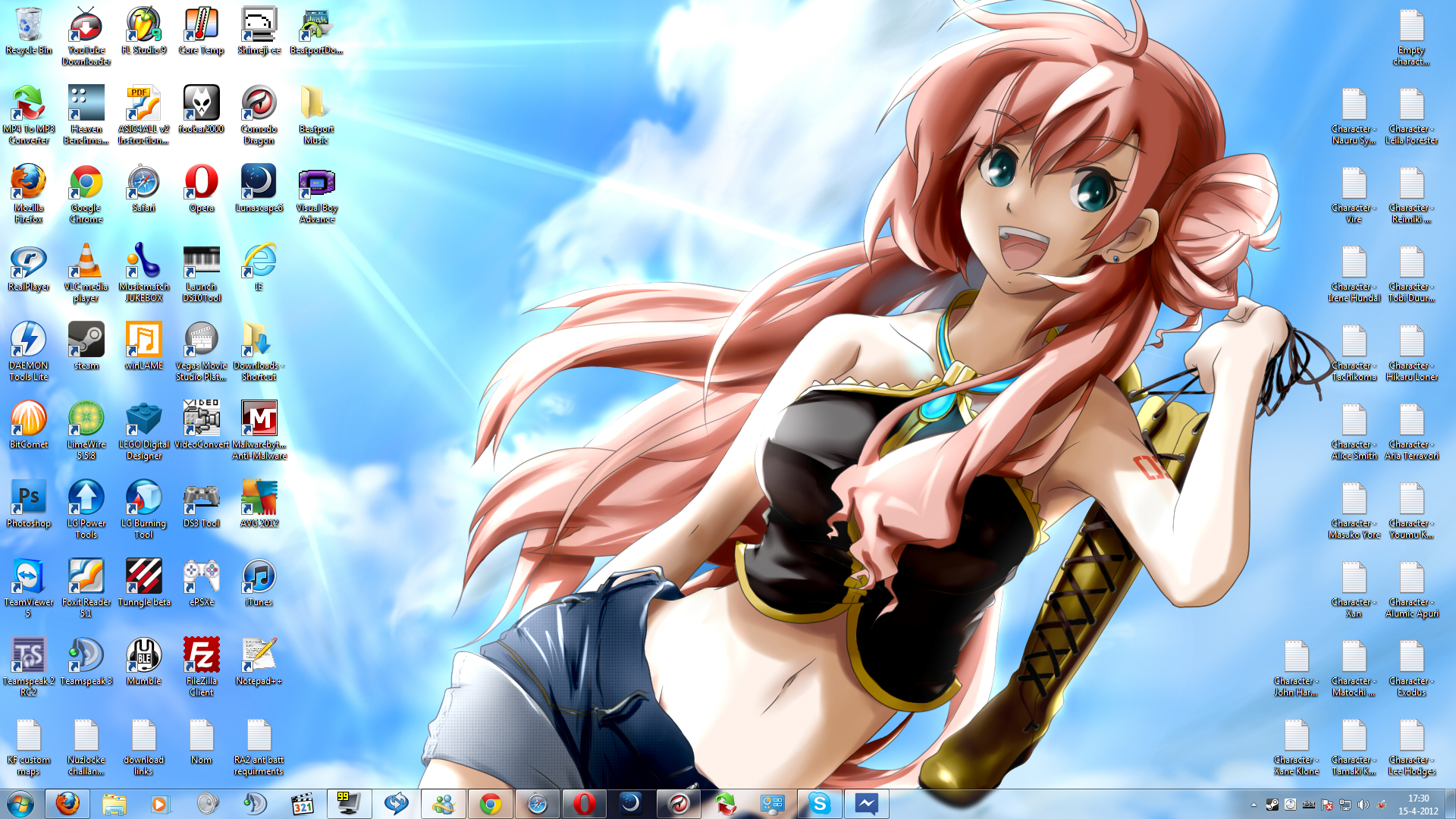Image resolution: width=1456 pixels, height=819 pixels.
Task: Select the 'Character - Tachikoma' file
Action: 1354,352
